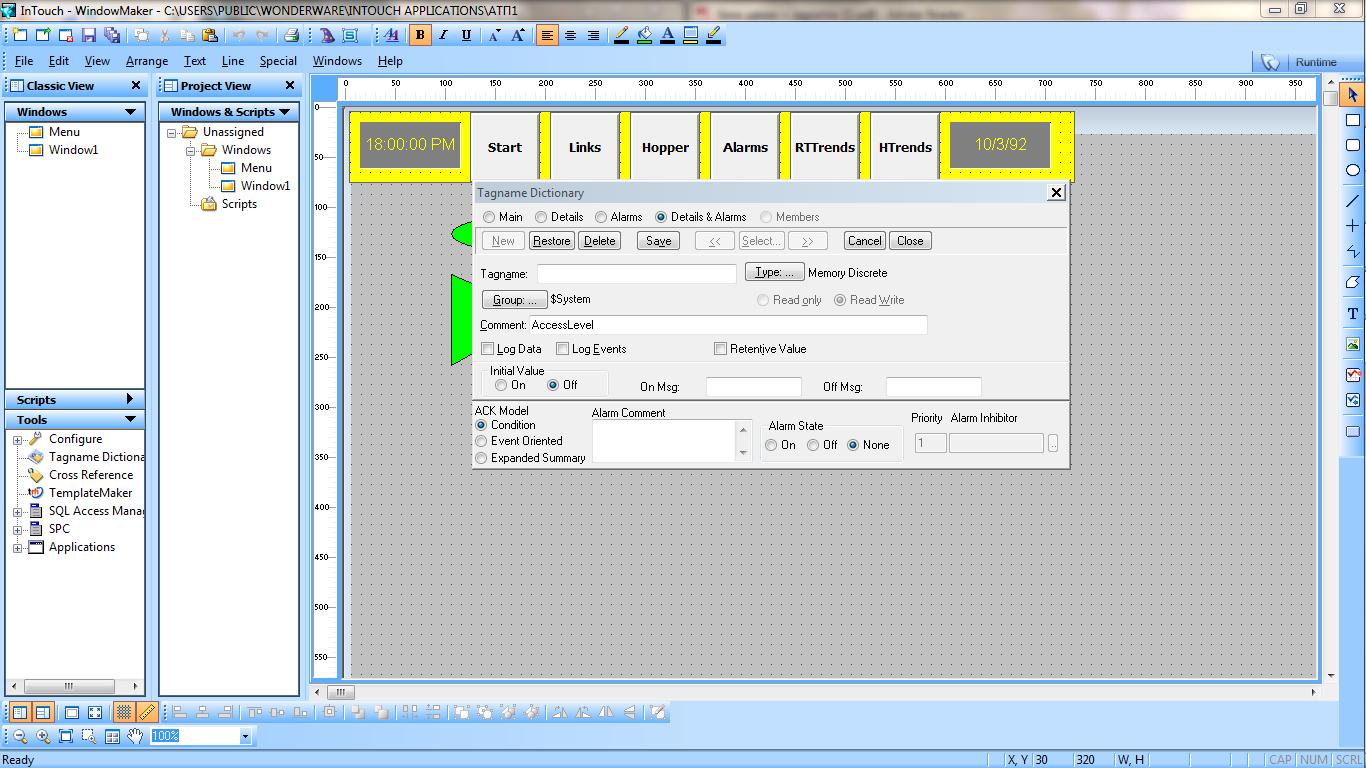Select the Ellipse drawing tool

click(1353, 170)
